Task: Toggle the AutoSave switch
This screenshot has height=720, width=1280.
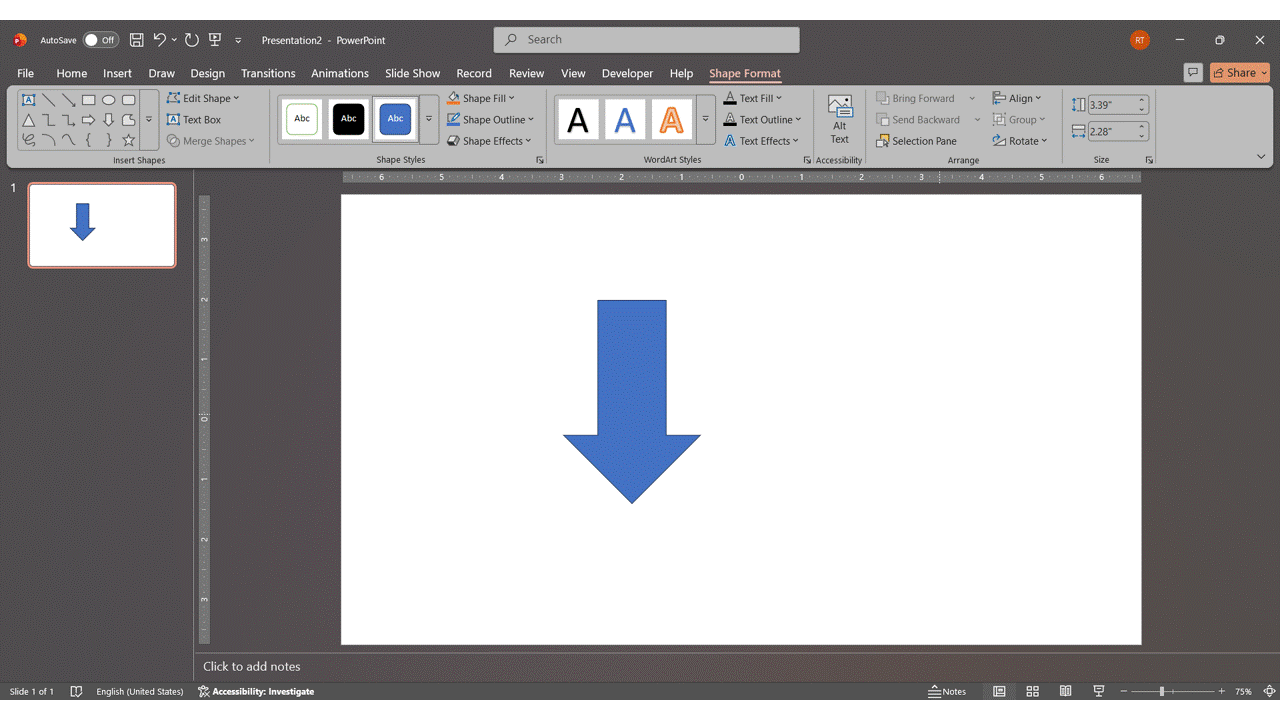Action: (100, 40)
